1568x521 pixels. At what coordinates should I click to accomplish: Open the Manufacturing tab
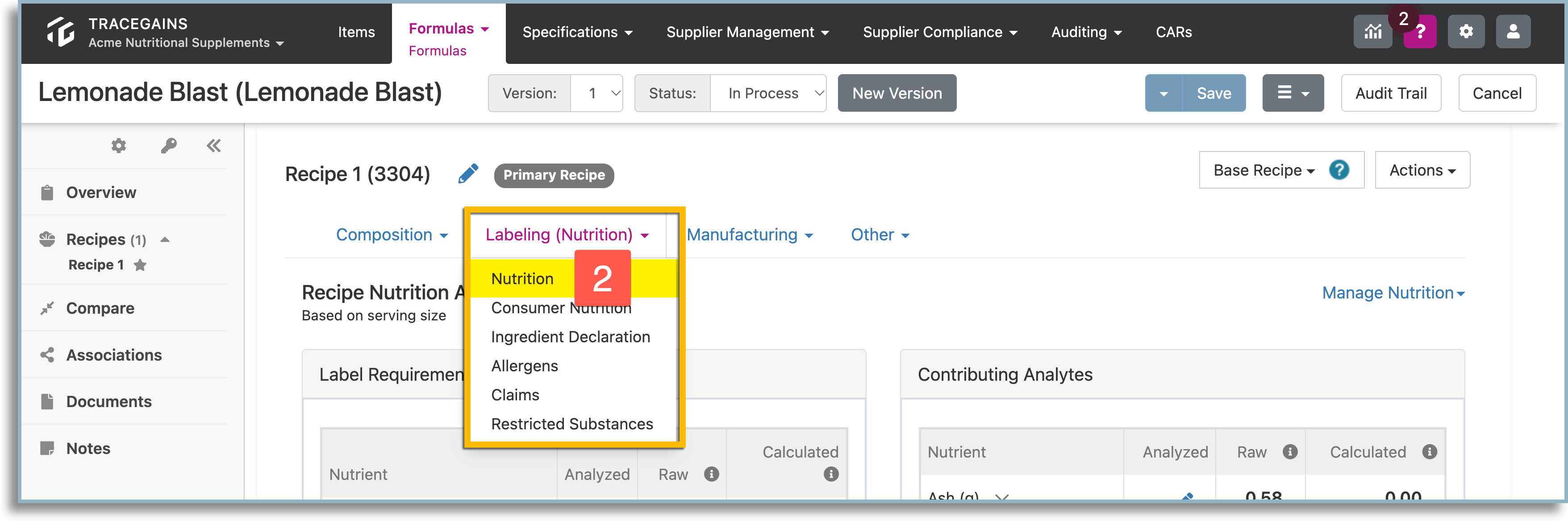[749, 235]
